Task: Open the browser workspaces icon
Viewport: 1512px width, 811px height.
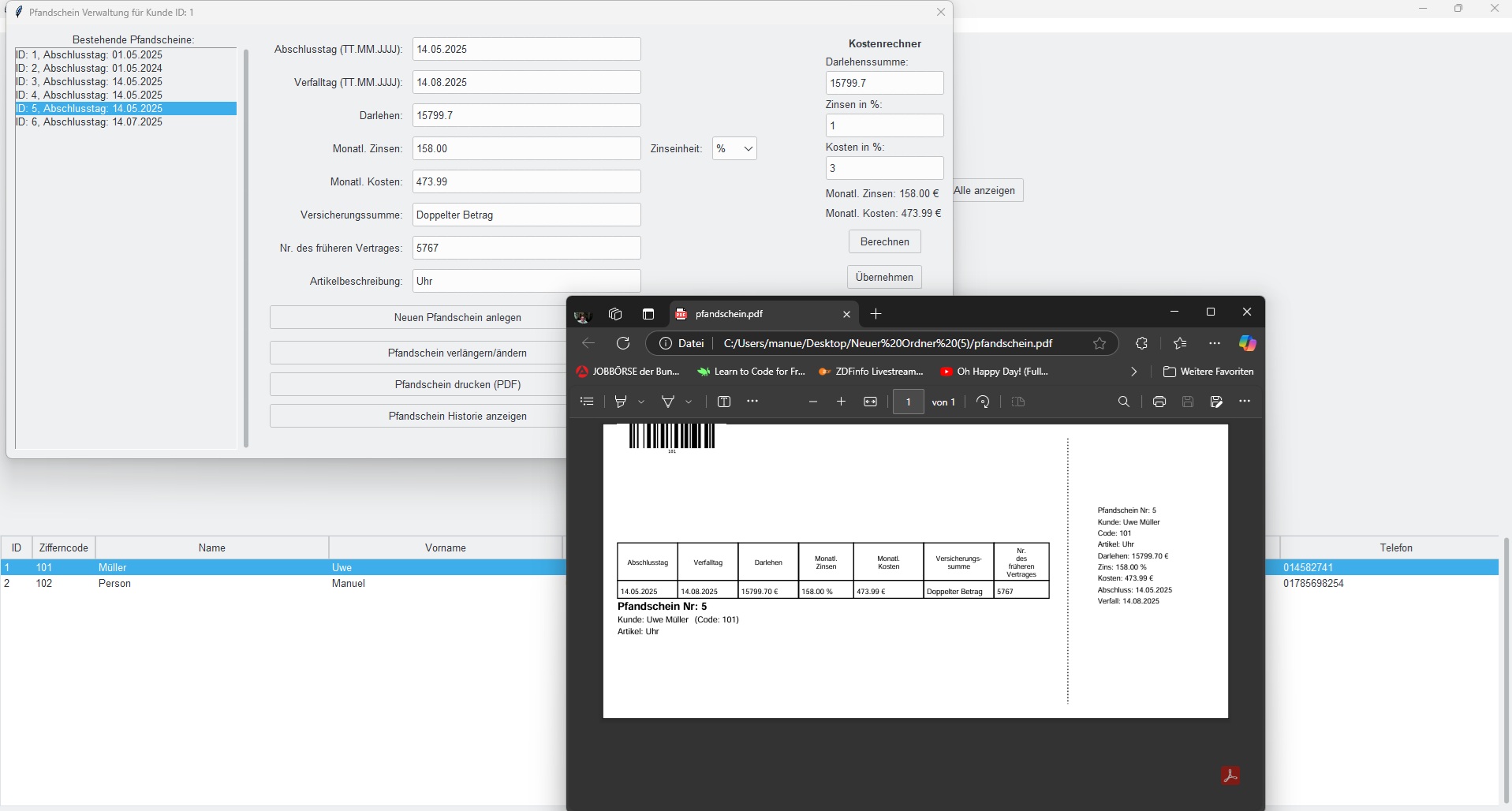Action: click(x=615, y=314)
